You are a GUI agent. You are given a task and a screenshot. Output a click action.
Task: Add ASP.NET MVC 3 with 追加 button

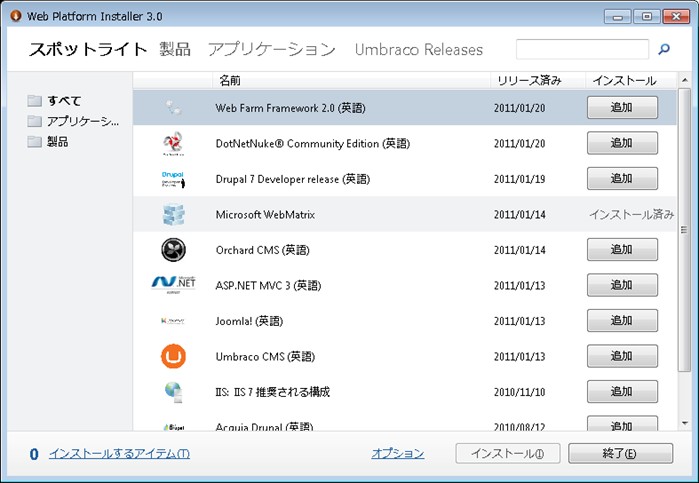[x=622, y=285]
